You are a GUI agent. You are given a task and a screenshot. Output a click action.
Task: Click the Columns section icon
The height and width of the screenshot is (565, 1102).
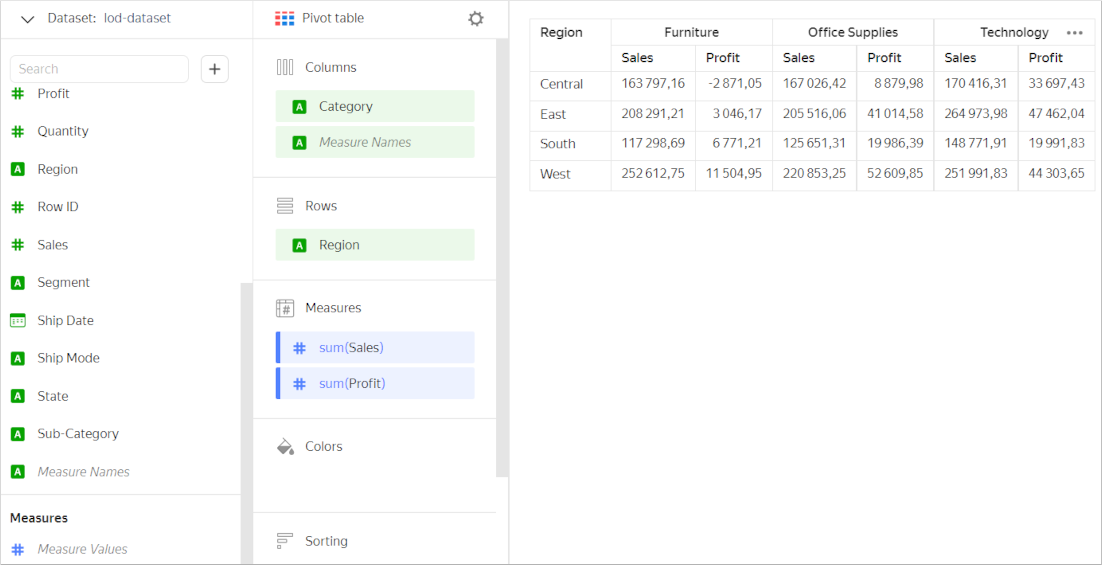(285, 67)
